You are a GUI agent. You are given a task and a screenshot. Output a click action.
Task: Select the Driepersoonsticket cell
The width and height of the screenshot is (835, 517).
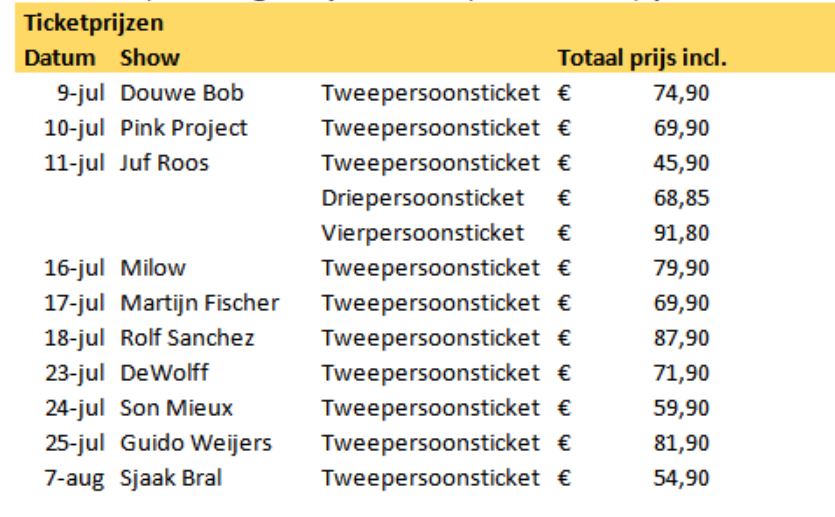point(423,198)
